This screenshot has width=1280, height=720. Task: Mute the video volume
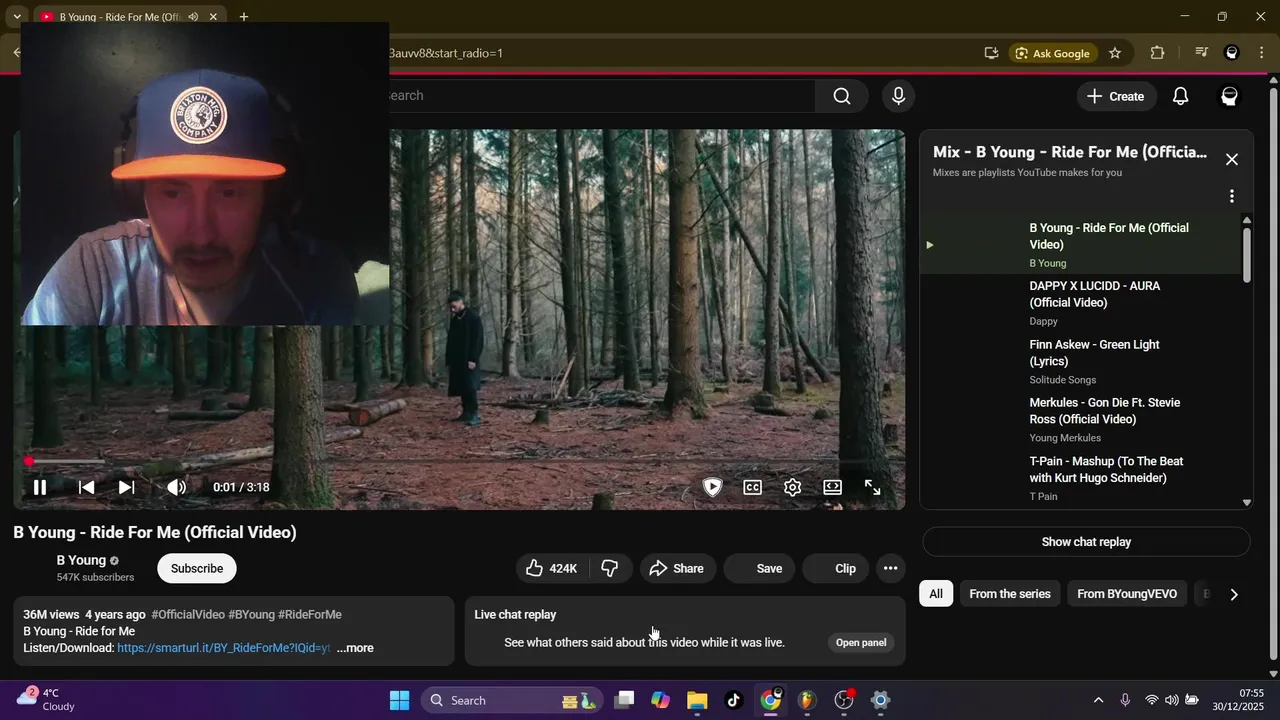click(x=176, y=487)
